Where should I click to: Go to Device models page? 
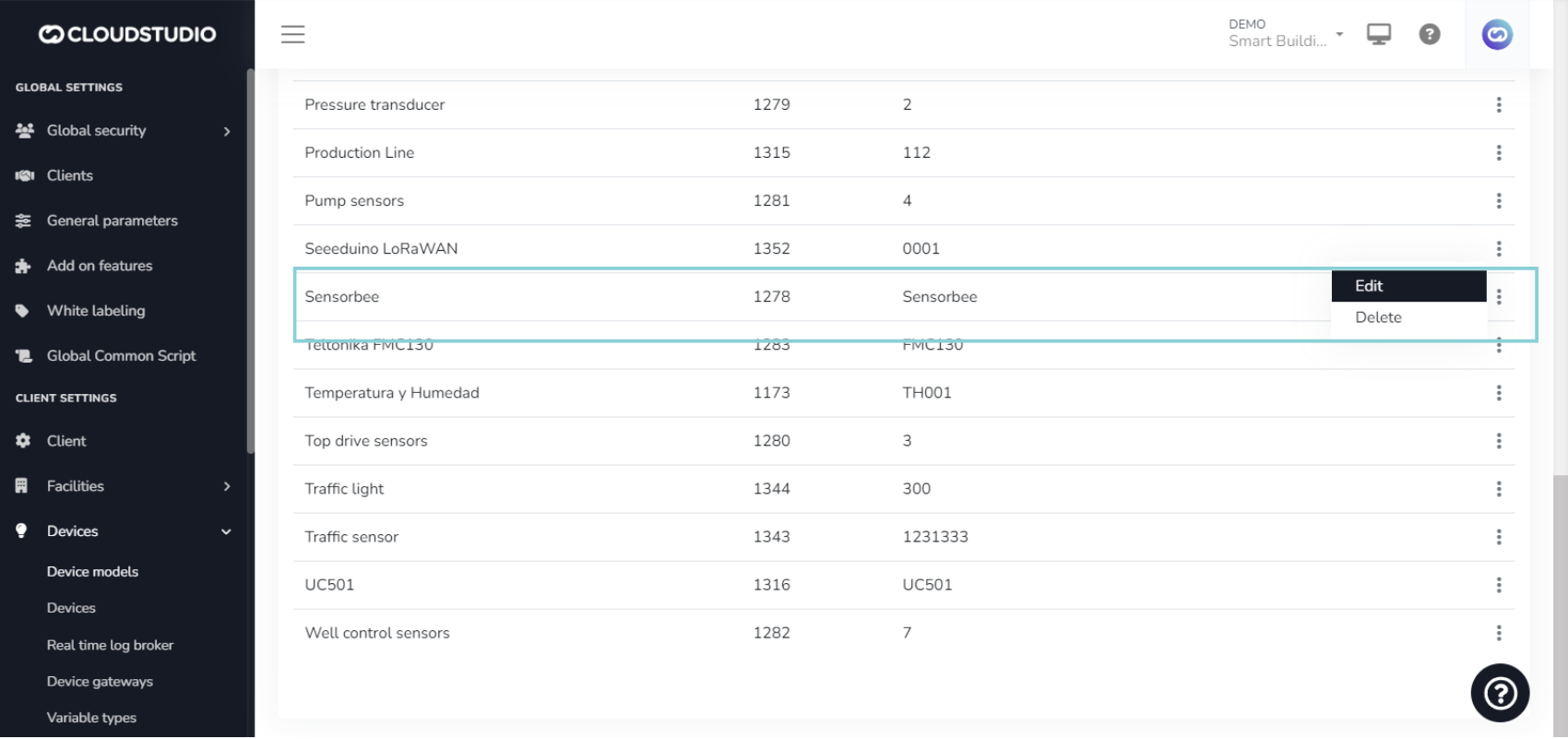coord(92,572)
